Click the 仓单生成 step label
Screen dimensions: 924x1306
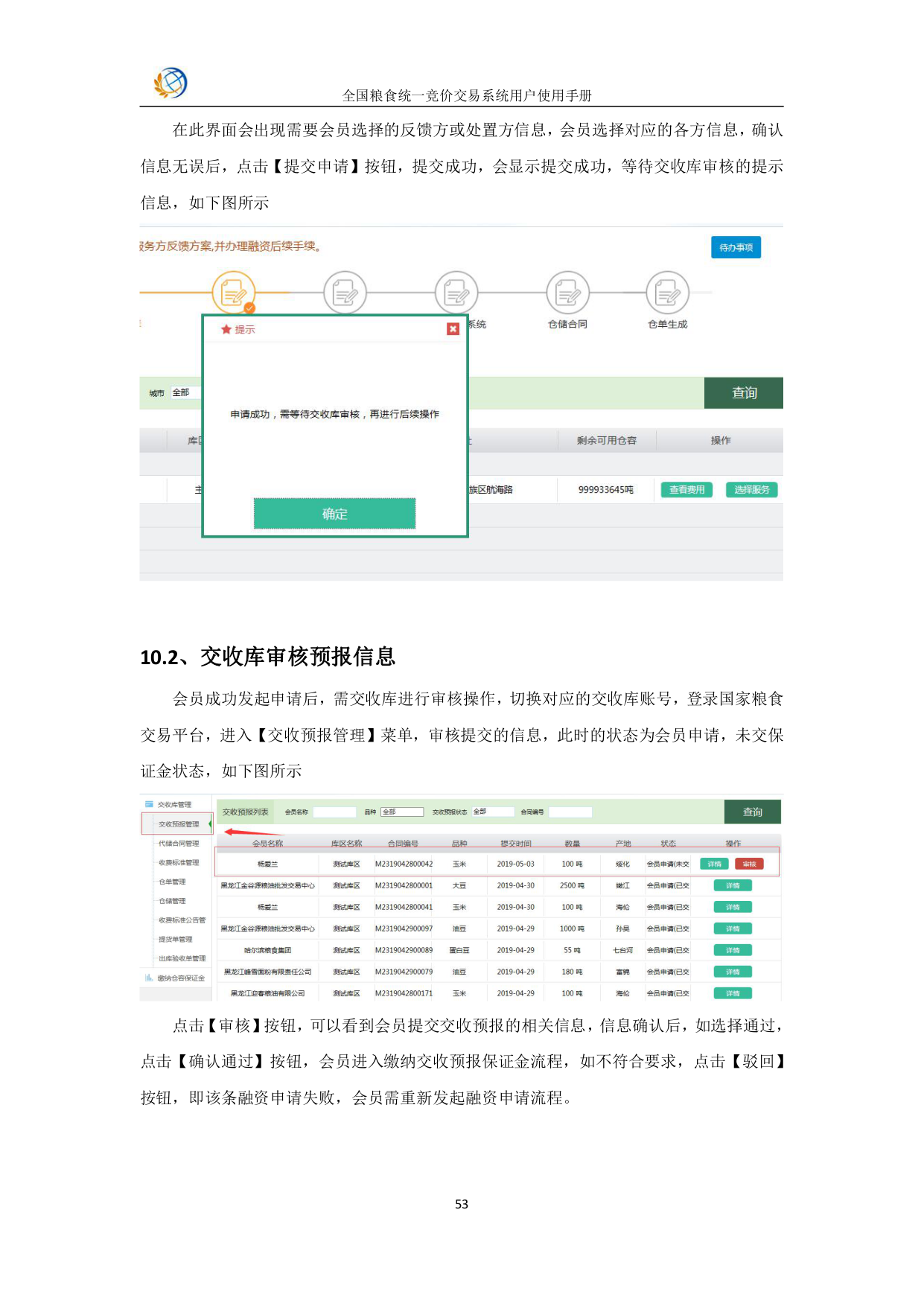tap(667, 325)
